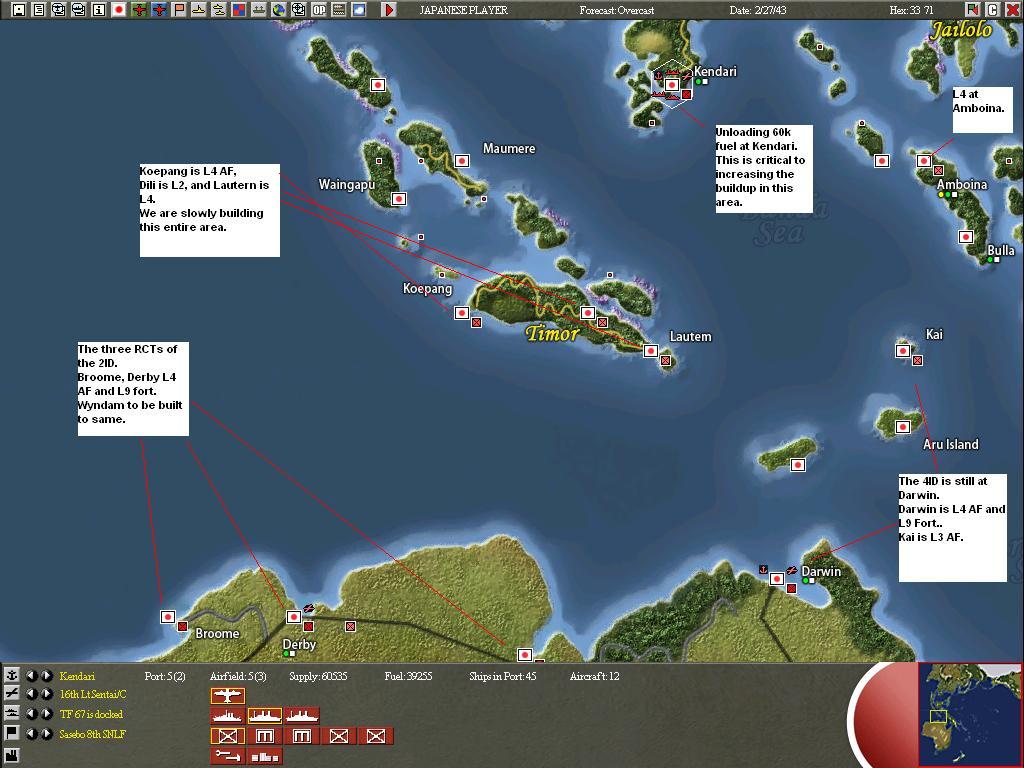Click the save game disk icon
This screenshot has width=1024, height=768.
(19, 9)
